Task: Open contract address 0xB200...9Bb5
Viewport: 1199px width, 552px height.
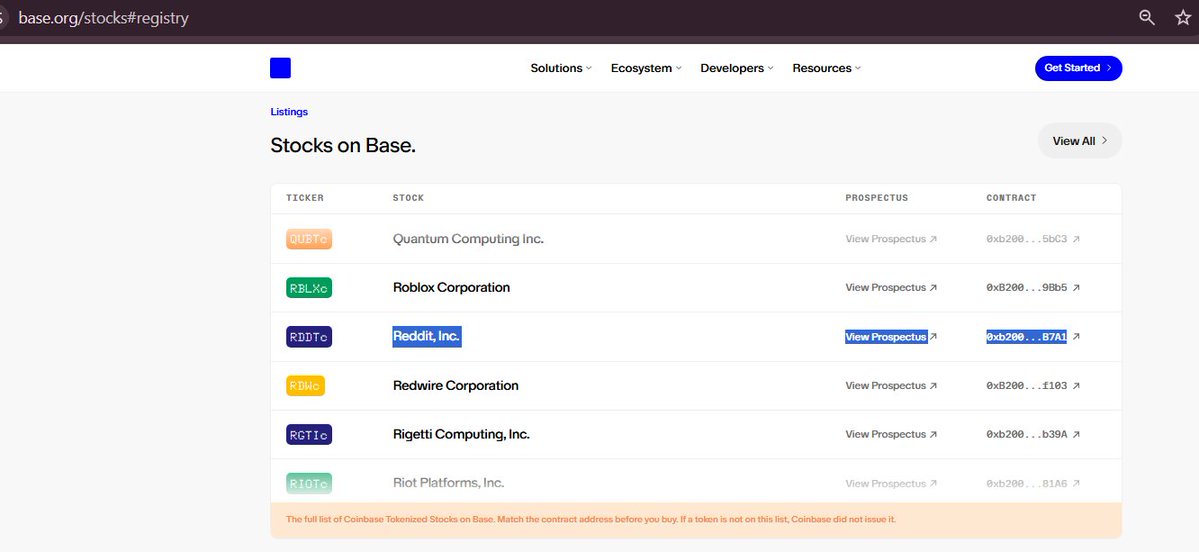Action: click(x=1026, y=288)
